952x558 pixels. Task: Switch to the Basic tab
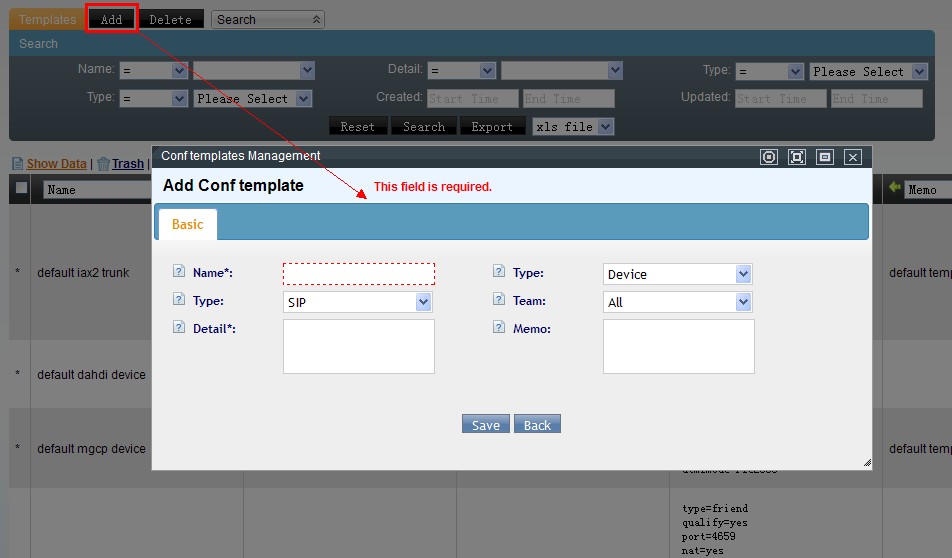coord(187,225)
